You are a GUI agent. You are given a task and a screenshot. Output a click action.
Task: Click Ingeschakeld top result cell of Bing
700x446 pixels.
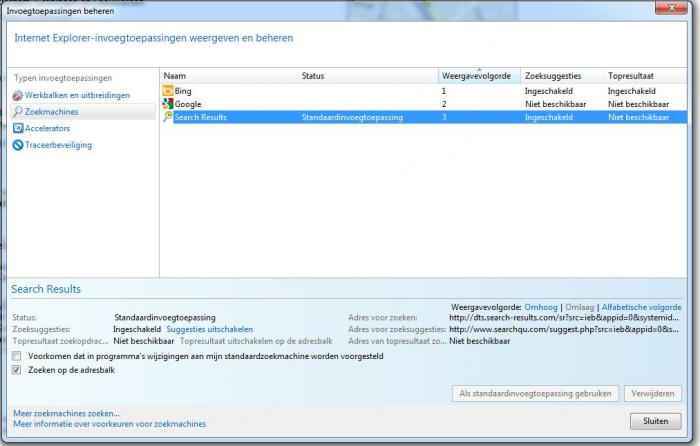tap(632, 91)
